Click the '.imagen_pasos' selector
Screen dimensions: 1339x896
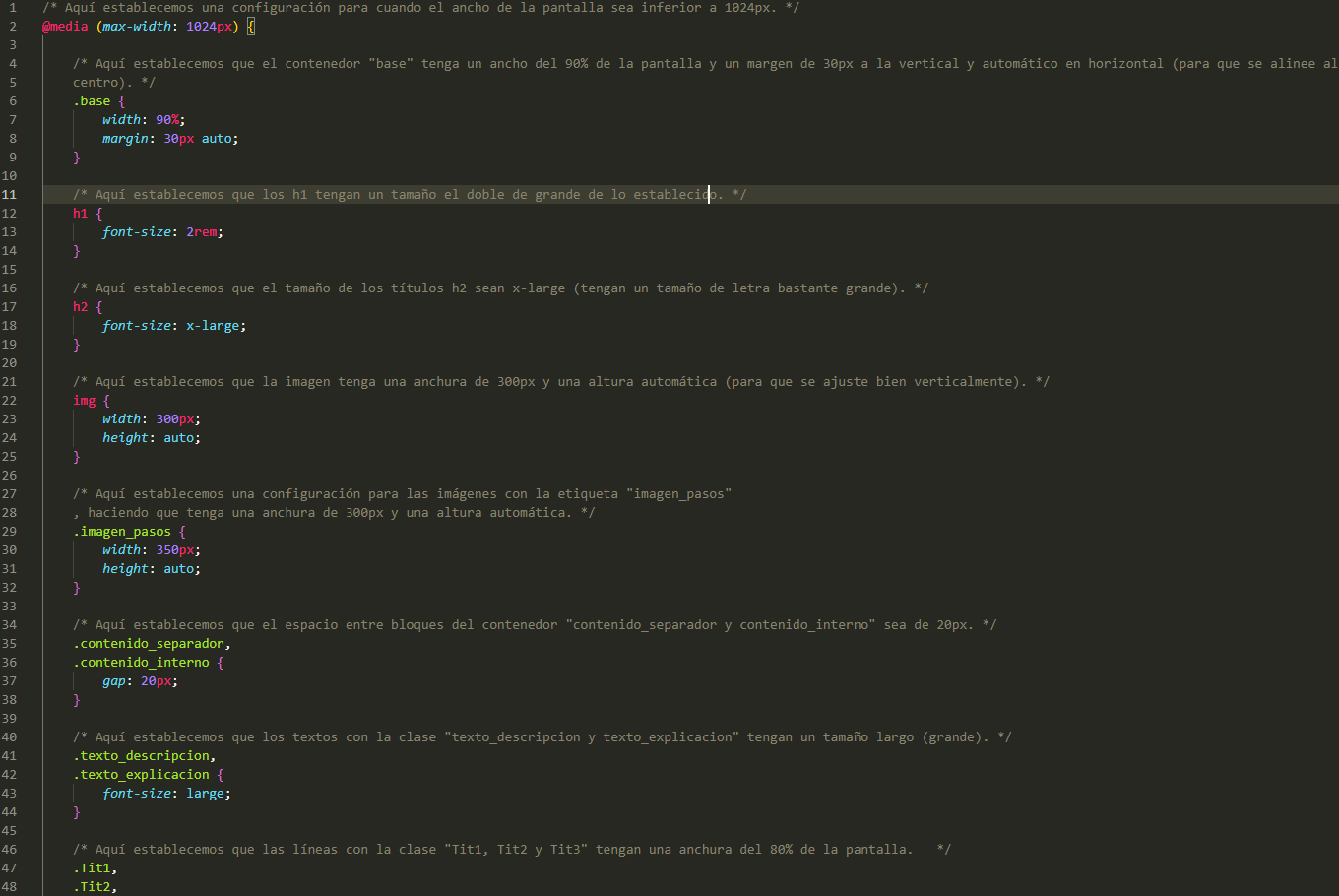pos(122,532)
